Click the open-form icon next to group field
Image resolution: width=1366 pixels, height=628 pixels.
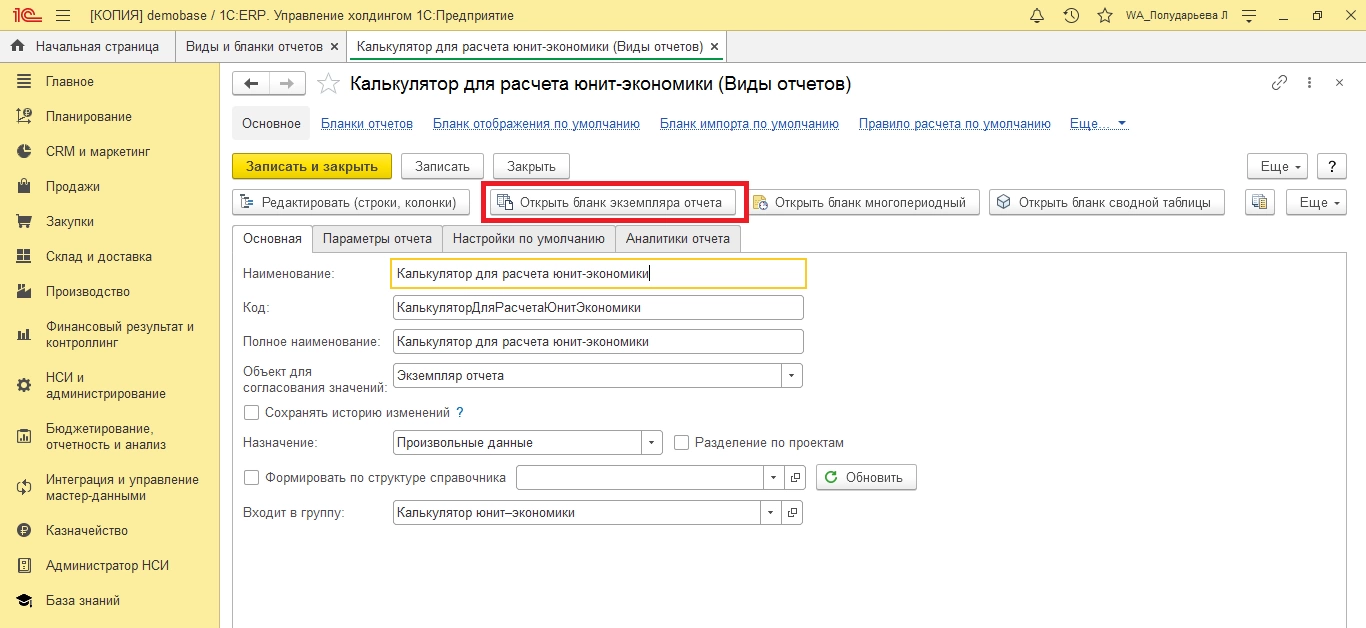(x=792, y=513)
